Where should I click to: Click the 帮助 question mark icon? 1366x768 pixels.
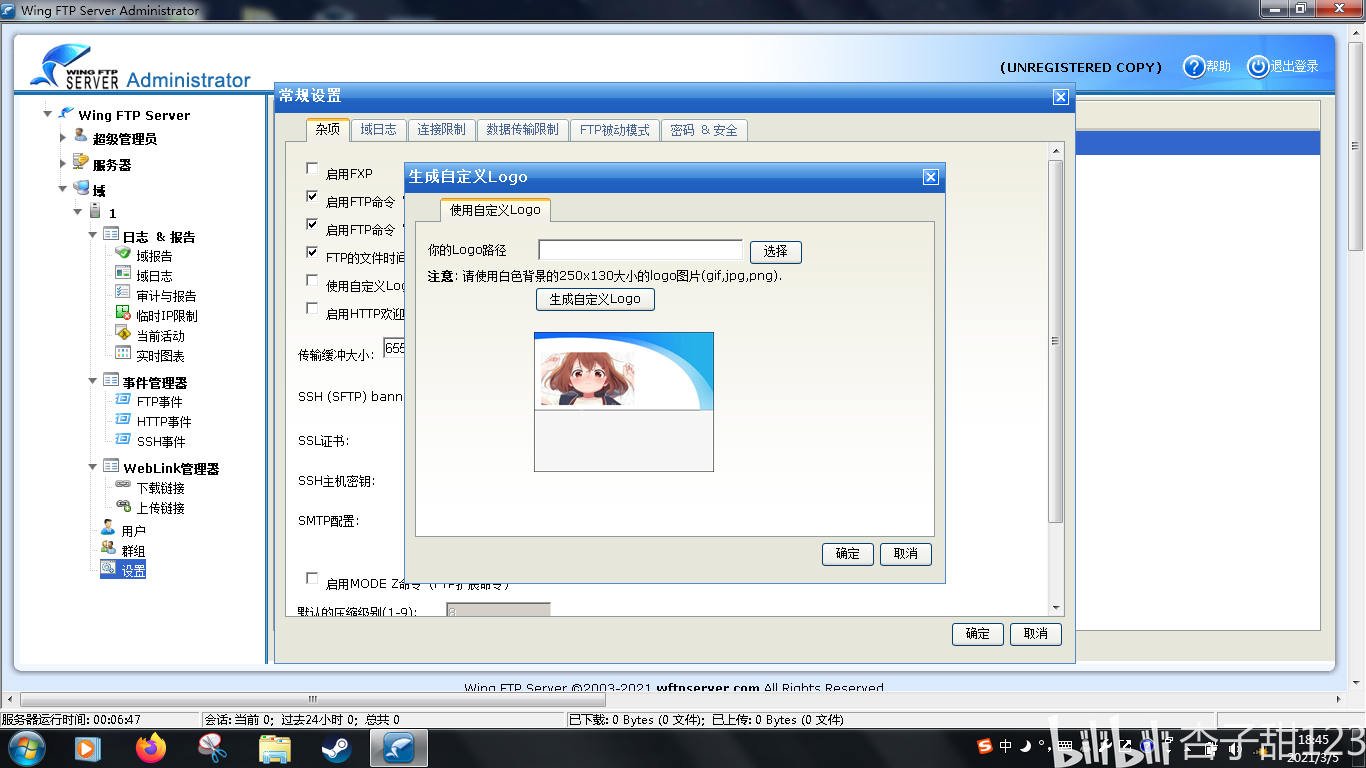(1194, 67)
